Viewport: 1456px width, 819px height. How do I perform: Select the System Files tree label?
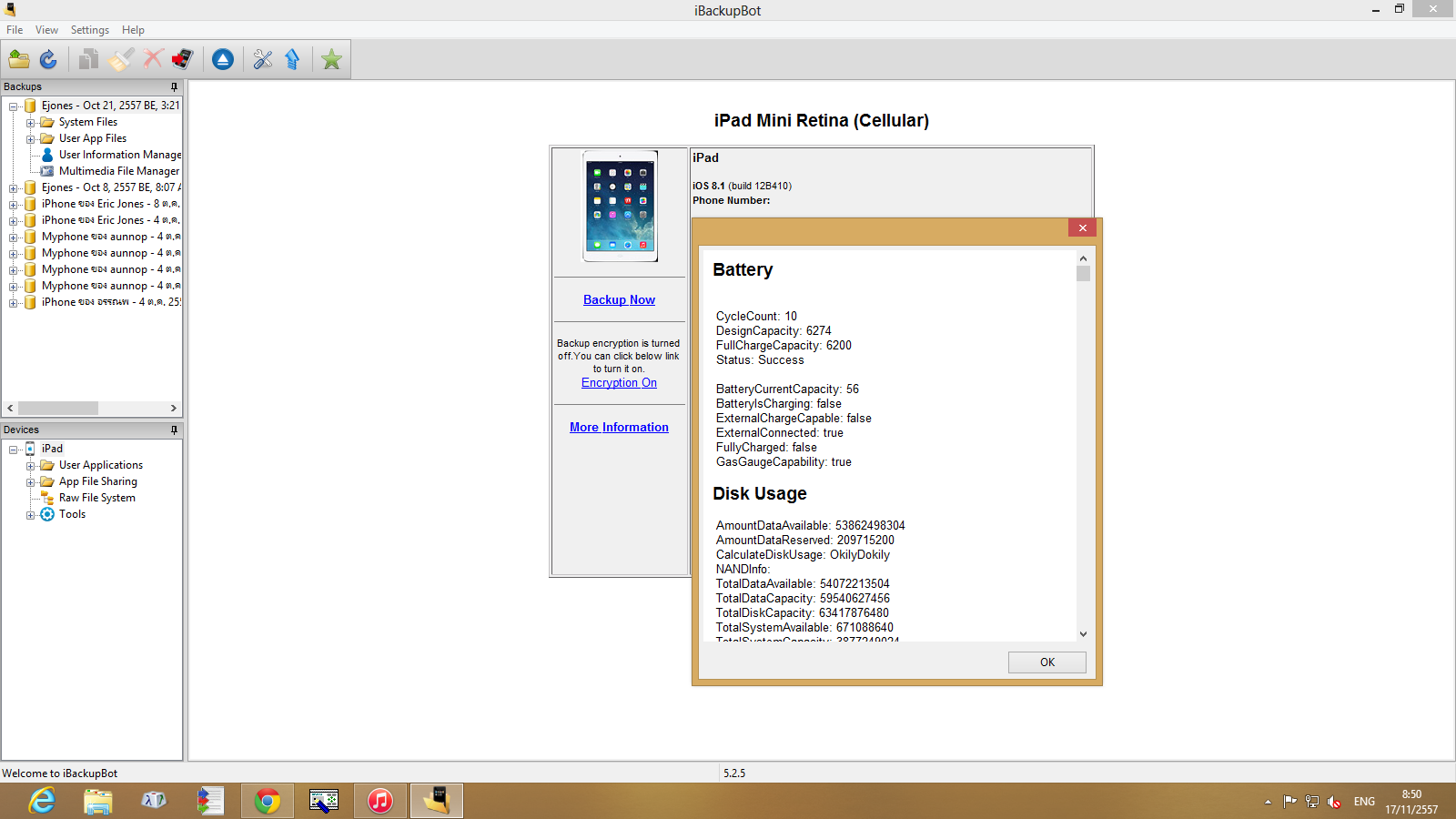click(88, 122)
